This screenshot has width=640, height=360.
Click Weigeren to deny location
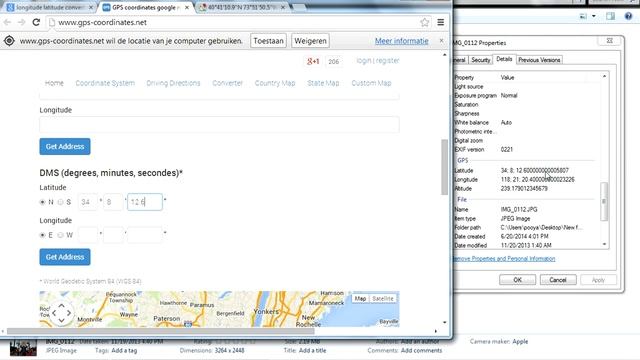click(310, 41)
